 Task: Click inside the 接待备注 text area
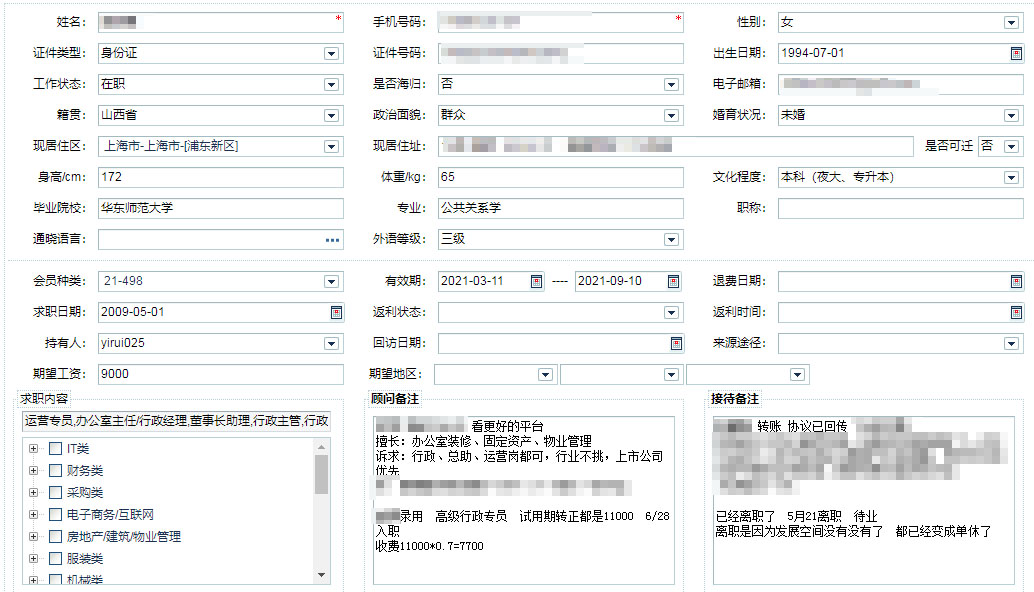(864, 500)
